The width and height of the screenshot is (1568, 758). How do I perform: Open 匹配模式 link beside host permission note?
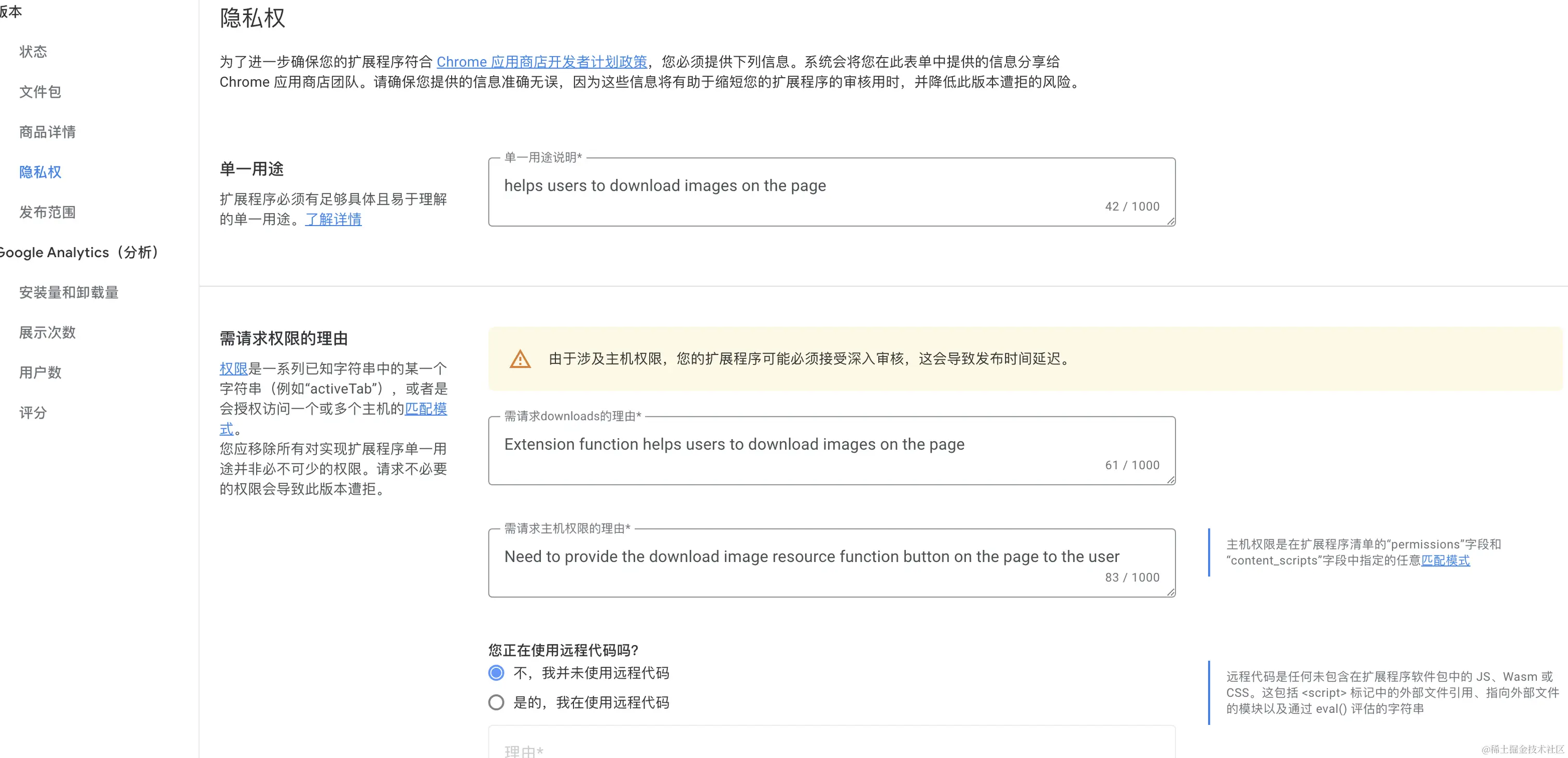[1445, 560]
